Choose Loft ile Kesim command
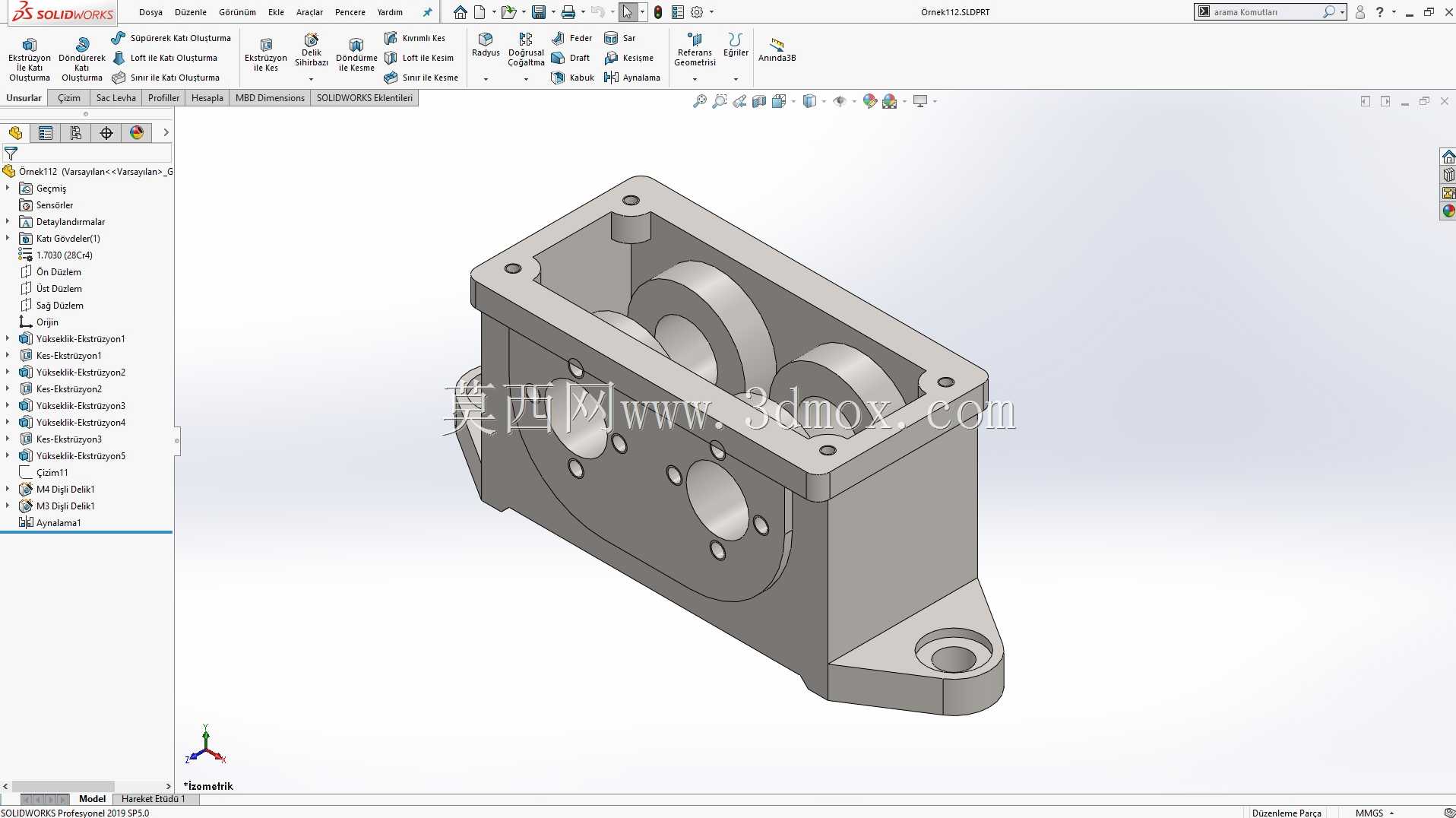1456x818 pixels. coord(419,58)
